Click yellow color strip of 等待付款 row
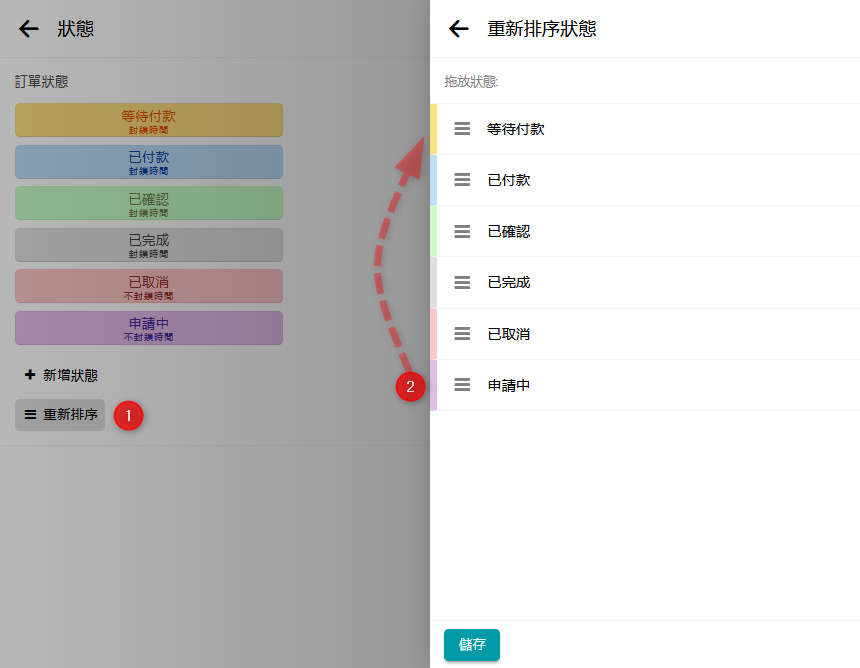Viewport: 860px width, 668px height. (434, 129)
